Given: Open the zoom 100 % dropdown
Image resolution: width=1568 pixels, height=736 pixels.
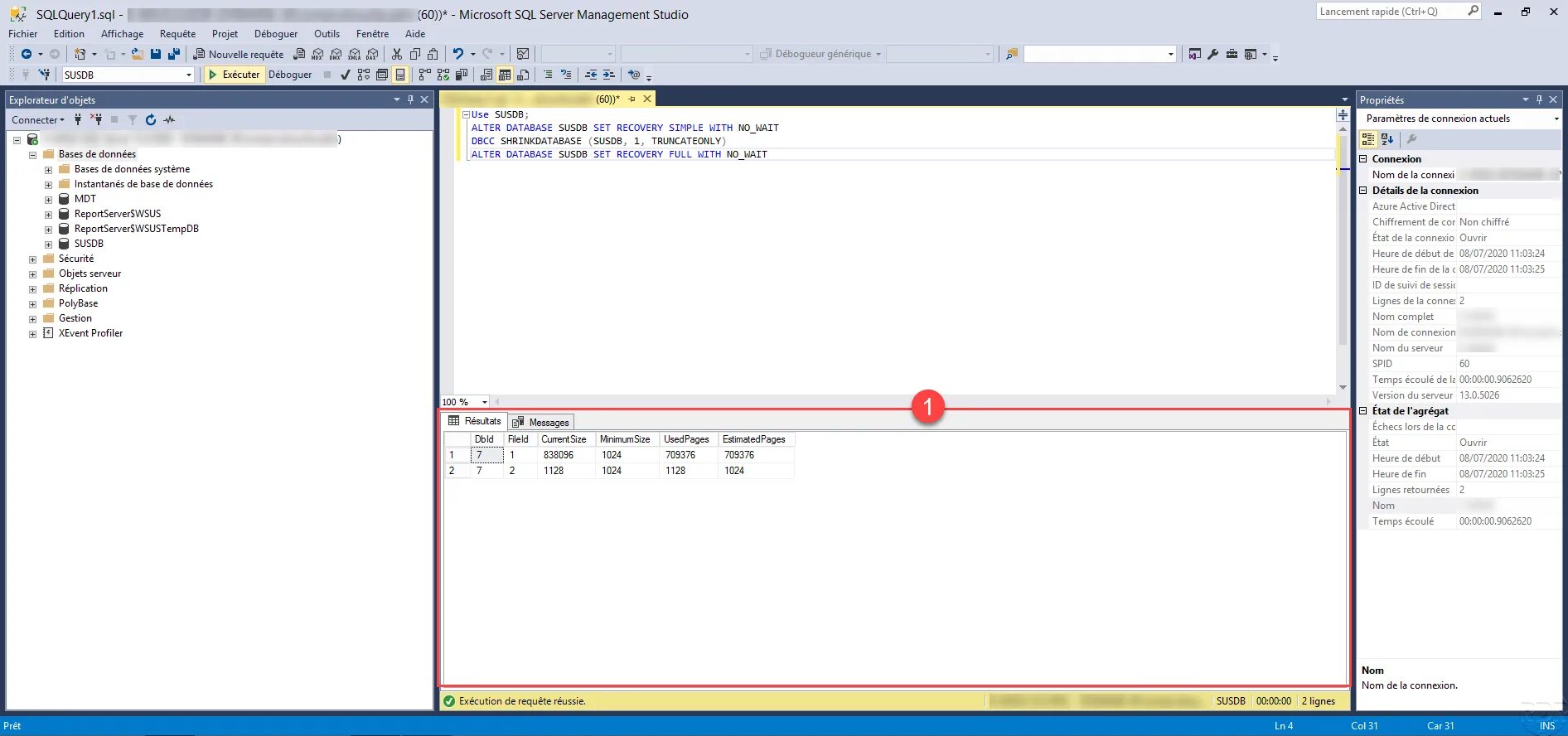Looking at the screenshot, I should pos(485,402).
